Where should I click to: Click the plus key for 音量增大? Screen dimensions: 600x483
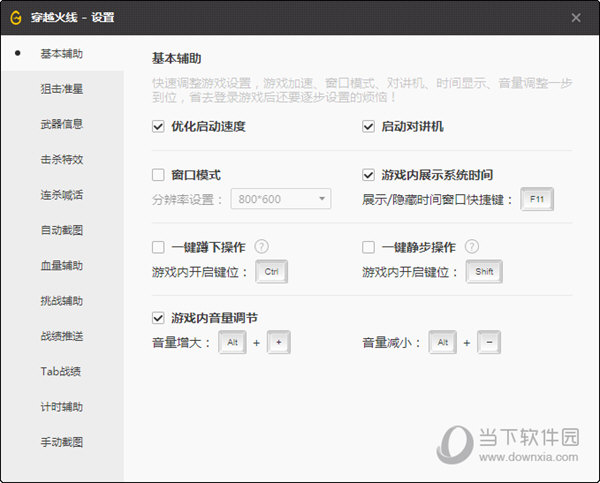coord(279,342)
